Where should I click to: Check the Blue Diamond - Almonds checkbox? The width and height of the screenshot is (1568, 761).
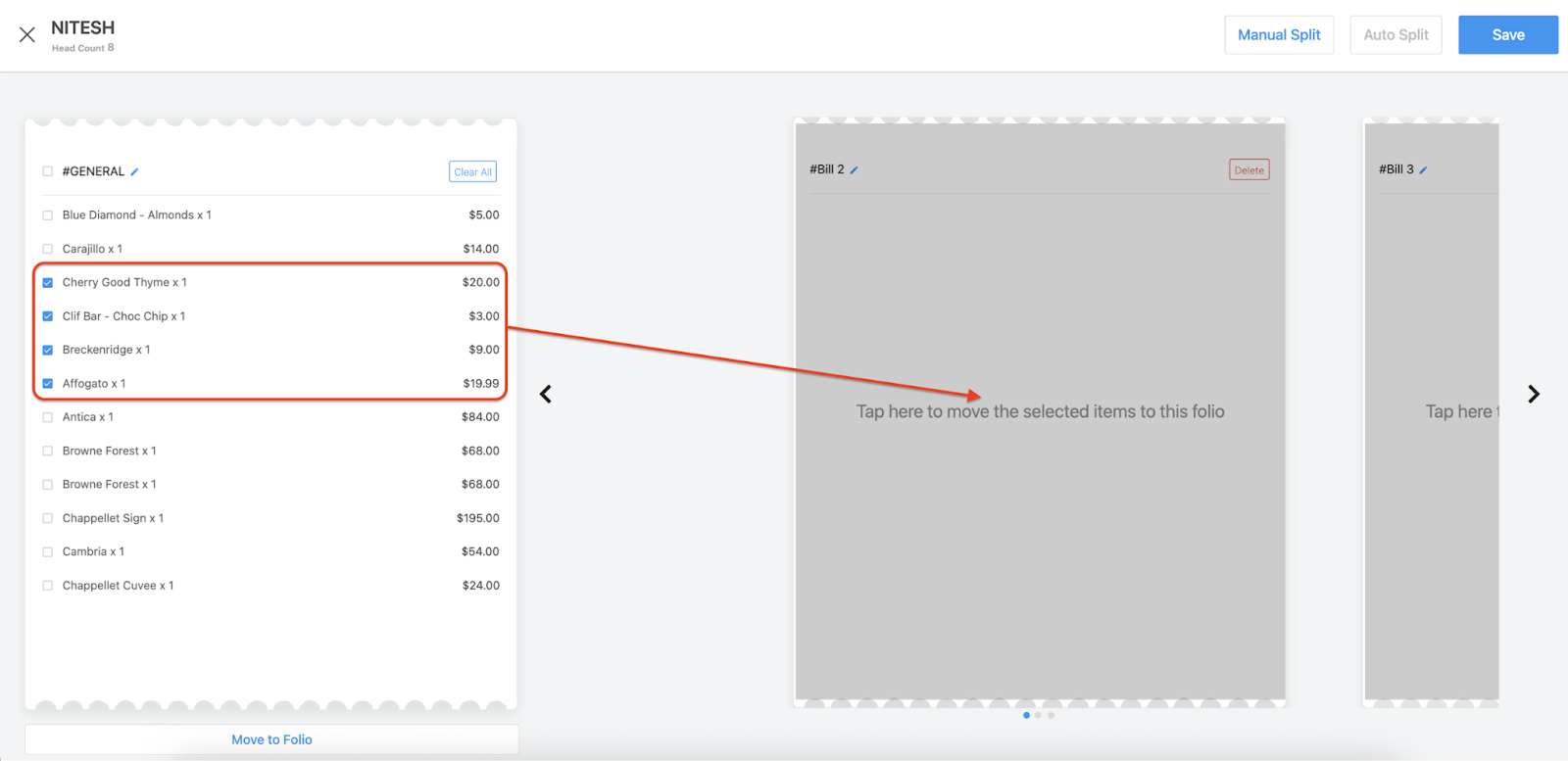(x=48, y=215)
